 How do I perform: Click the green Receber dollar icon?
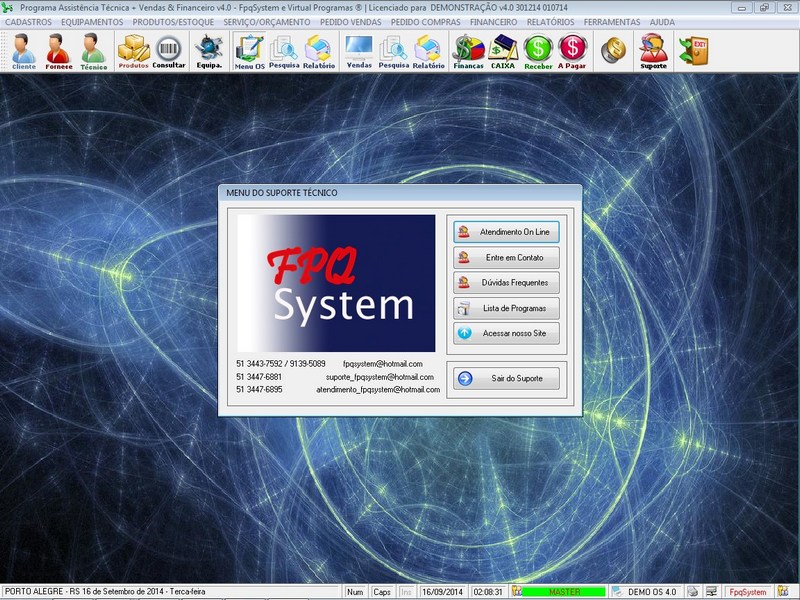538,51
